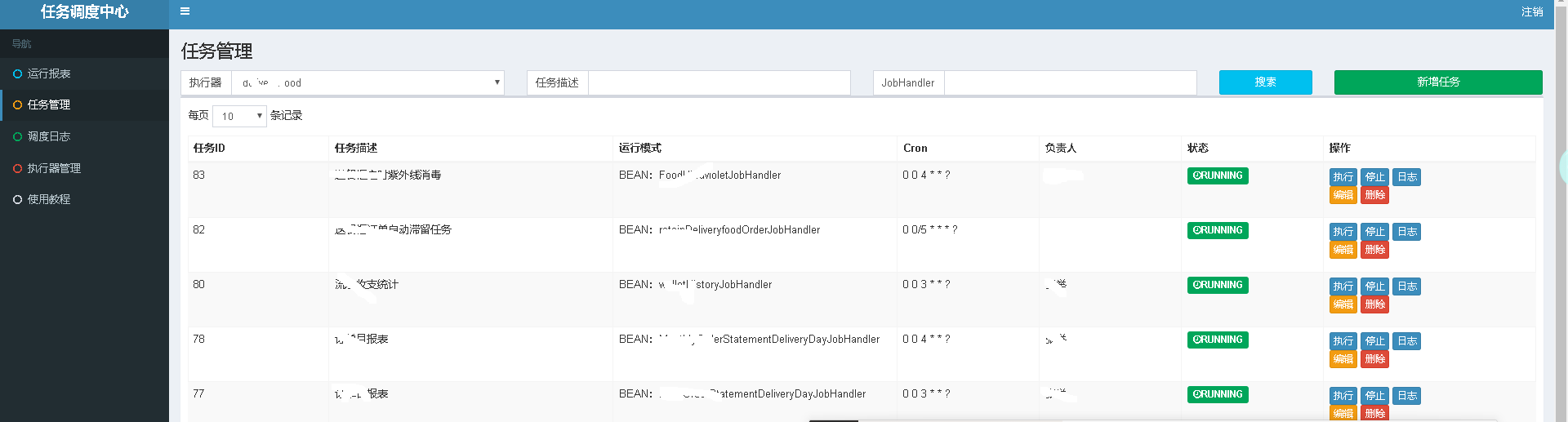Click 编辑 for task 78
This screenshot has height=422, width=1568.
(x=1343, y=359)
